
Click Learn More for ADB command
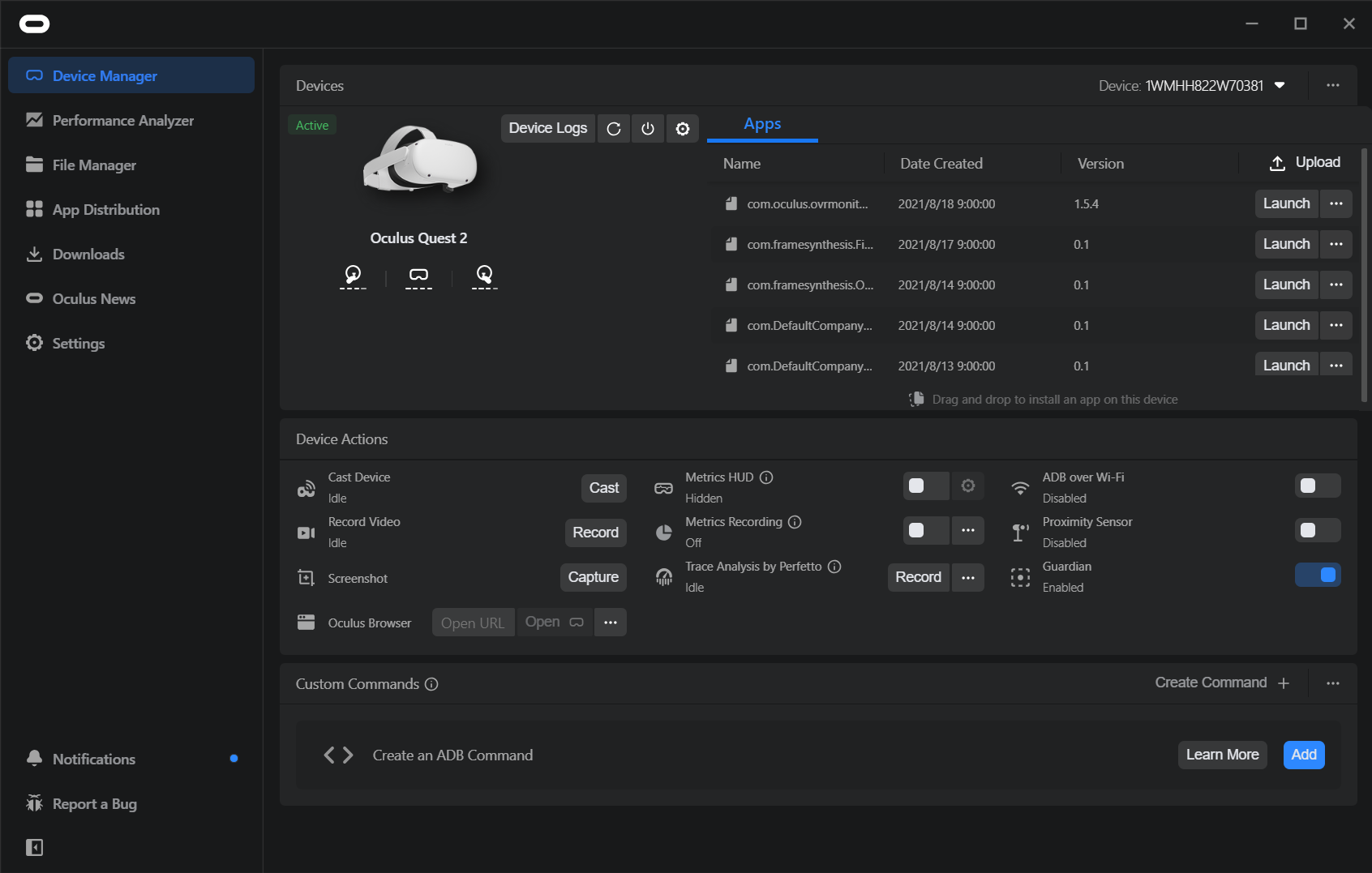point(1222,755)
